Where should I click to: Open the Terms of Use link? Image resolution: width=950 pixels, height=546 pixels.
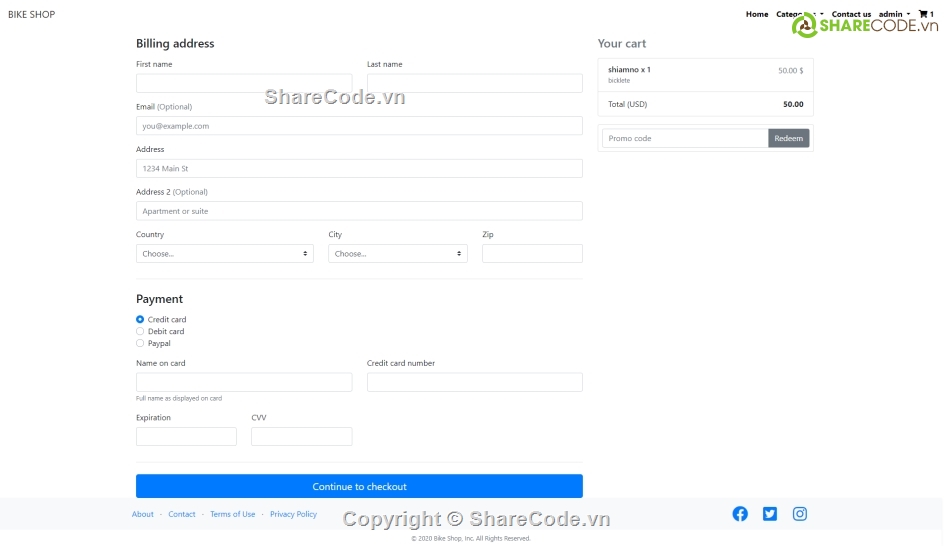[232, 515]
